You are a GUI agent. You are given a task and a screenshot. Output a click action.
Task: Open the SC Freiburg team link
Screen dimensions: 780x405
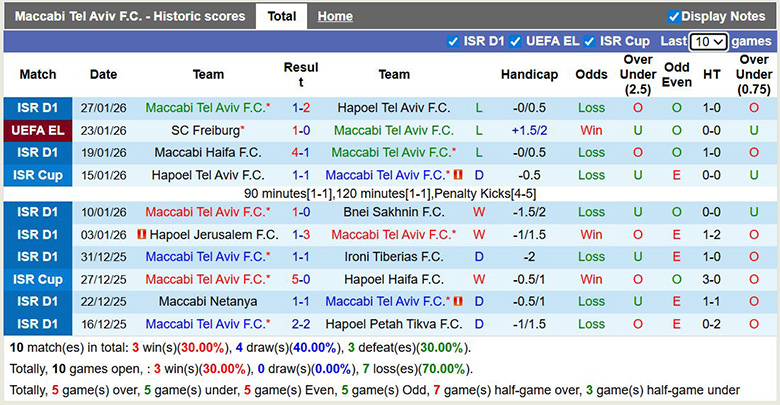click(x=205, y=130)
